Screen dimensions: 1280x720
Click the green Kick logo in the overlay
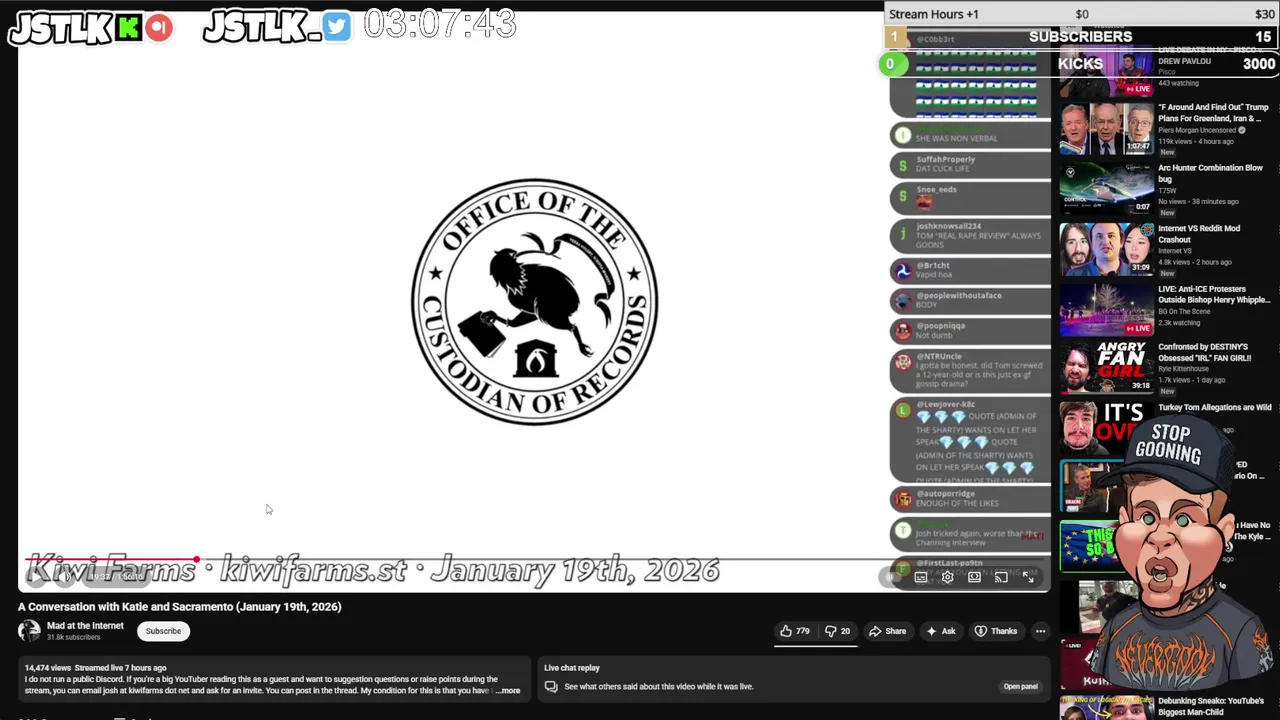[128, 28]
